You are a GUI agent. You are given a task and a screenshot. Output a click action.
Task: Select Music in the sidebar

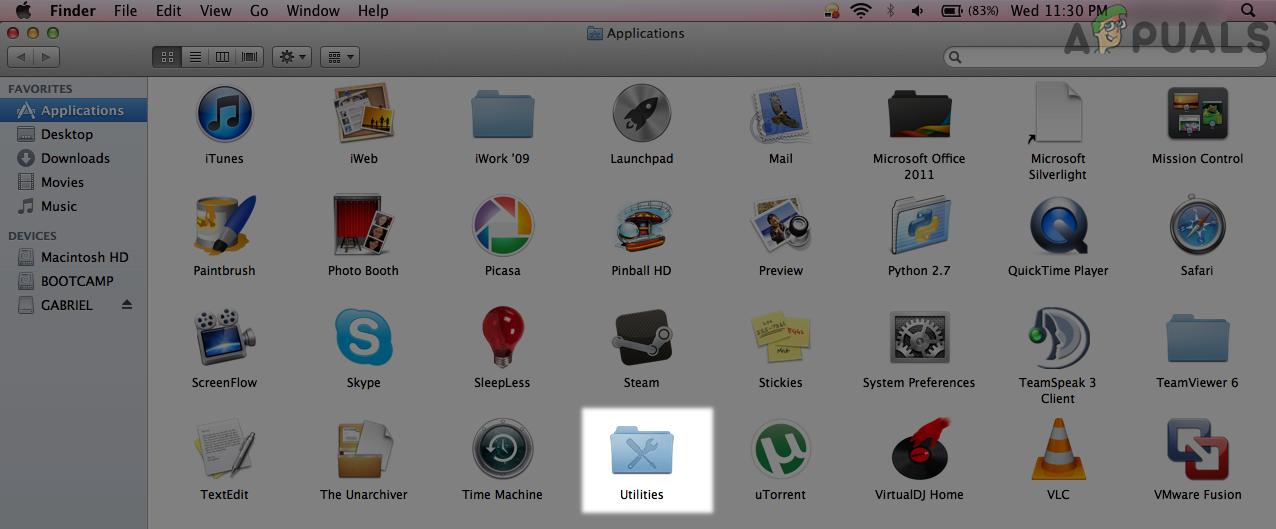point(74,206)
